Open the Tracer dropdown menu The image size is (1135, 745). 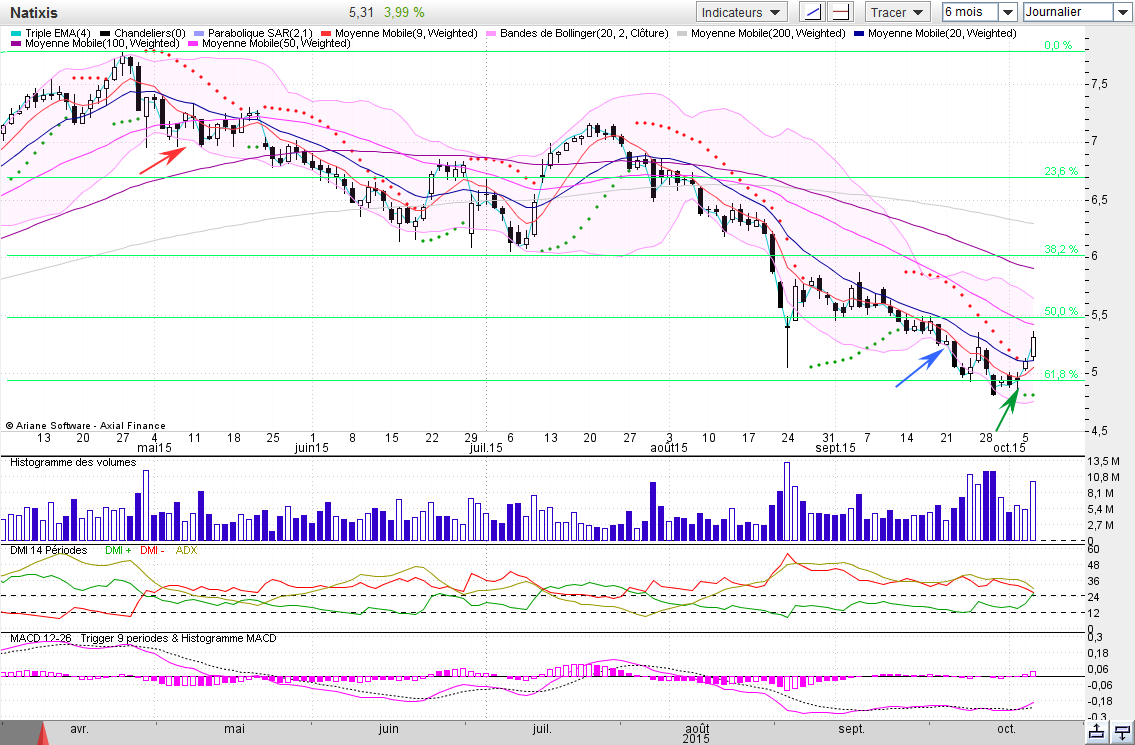coord(898,12)
